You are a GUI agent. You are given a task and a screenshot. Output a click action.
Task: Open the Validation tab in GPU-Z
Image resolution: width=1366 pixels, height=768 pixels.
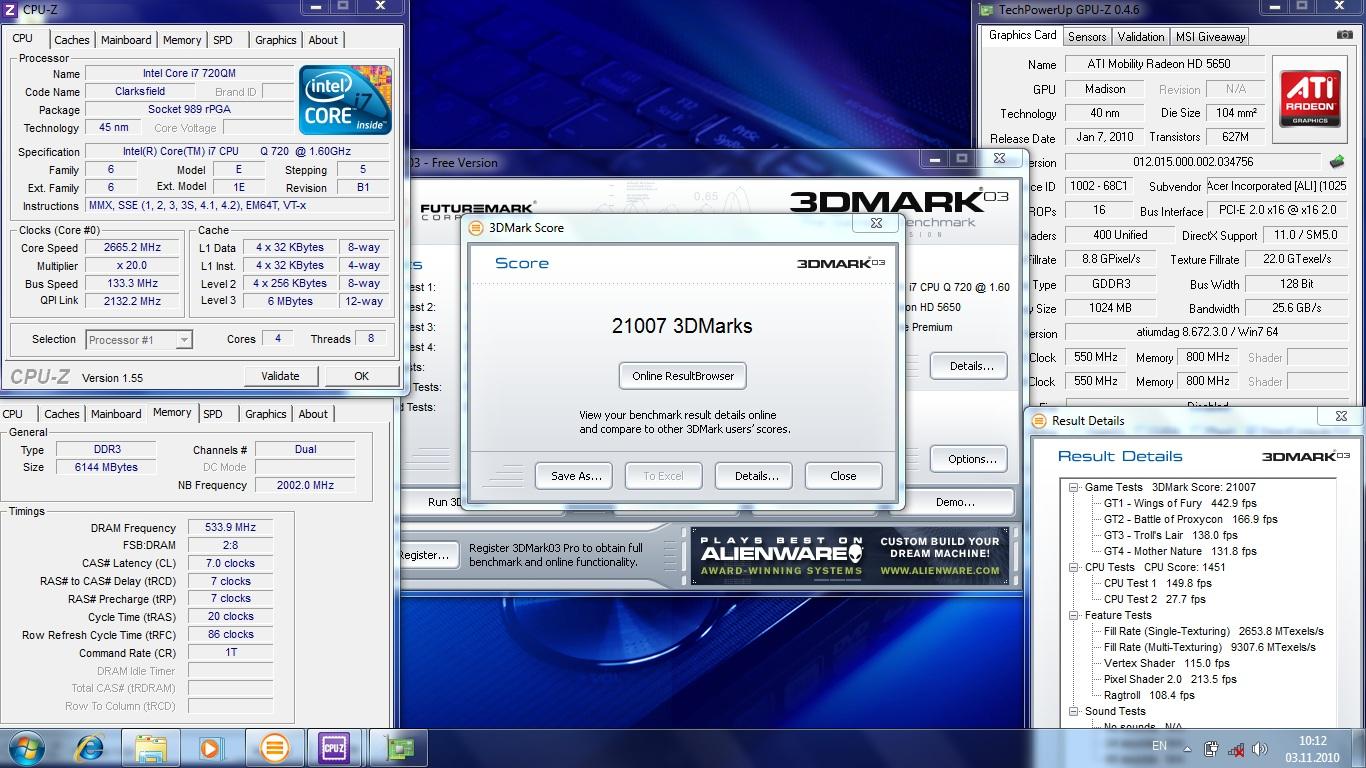pyautogui.click(x=1141, y=37)
